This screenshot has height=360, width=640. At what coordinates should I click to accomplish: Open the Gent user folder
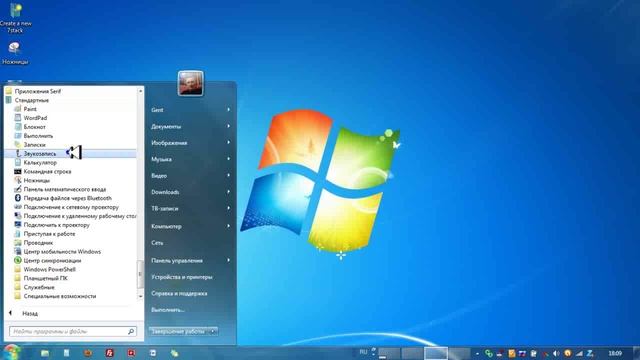tap(157, 110)
